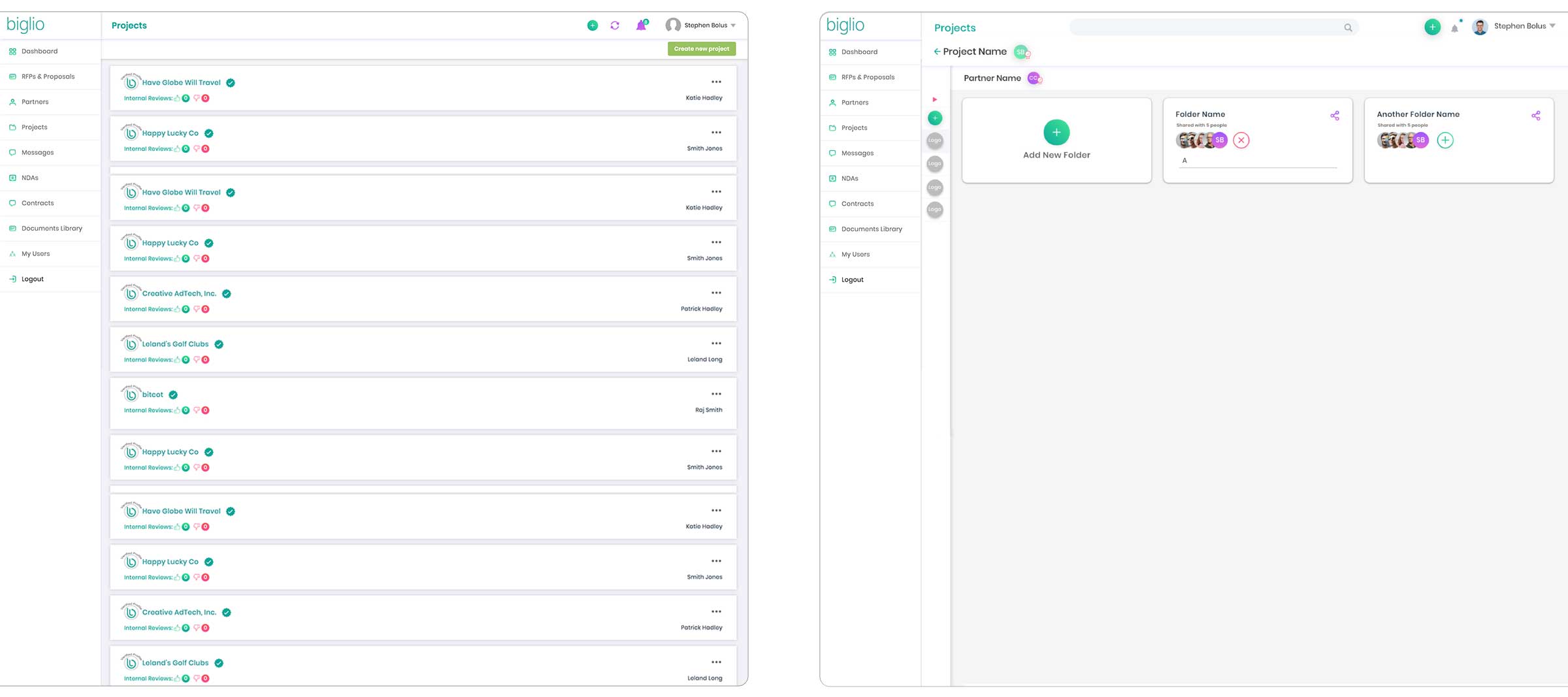
Task: Click the refresh sync icon in header
Action: tap(615, 25)
